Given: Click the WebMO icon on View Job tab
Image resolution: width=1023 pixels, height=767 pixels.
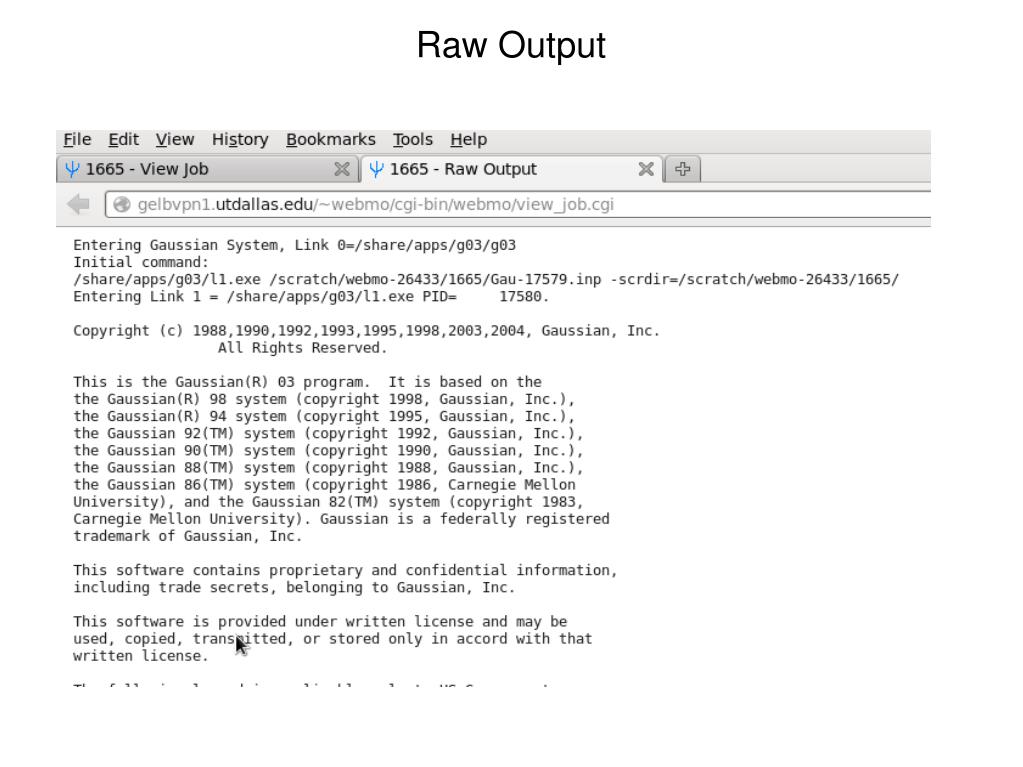Looking at the screenshot, I should (x=72, y=170).
